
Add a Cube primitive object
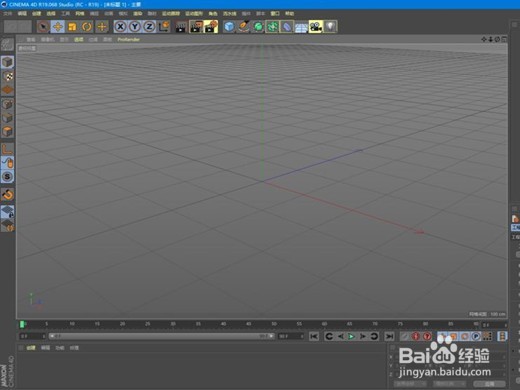(229, 27)
